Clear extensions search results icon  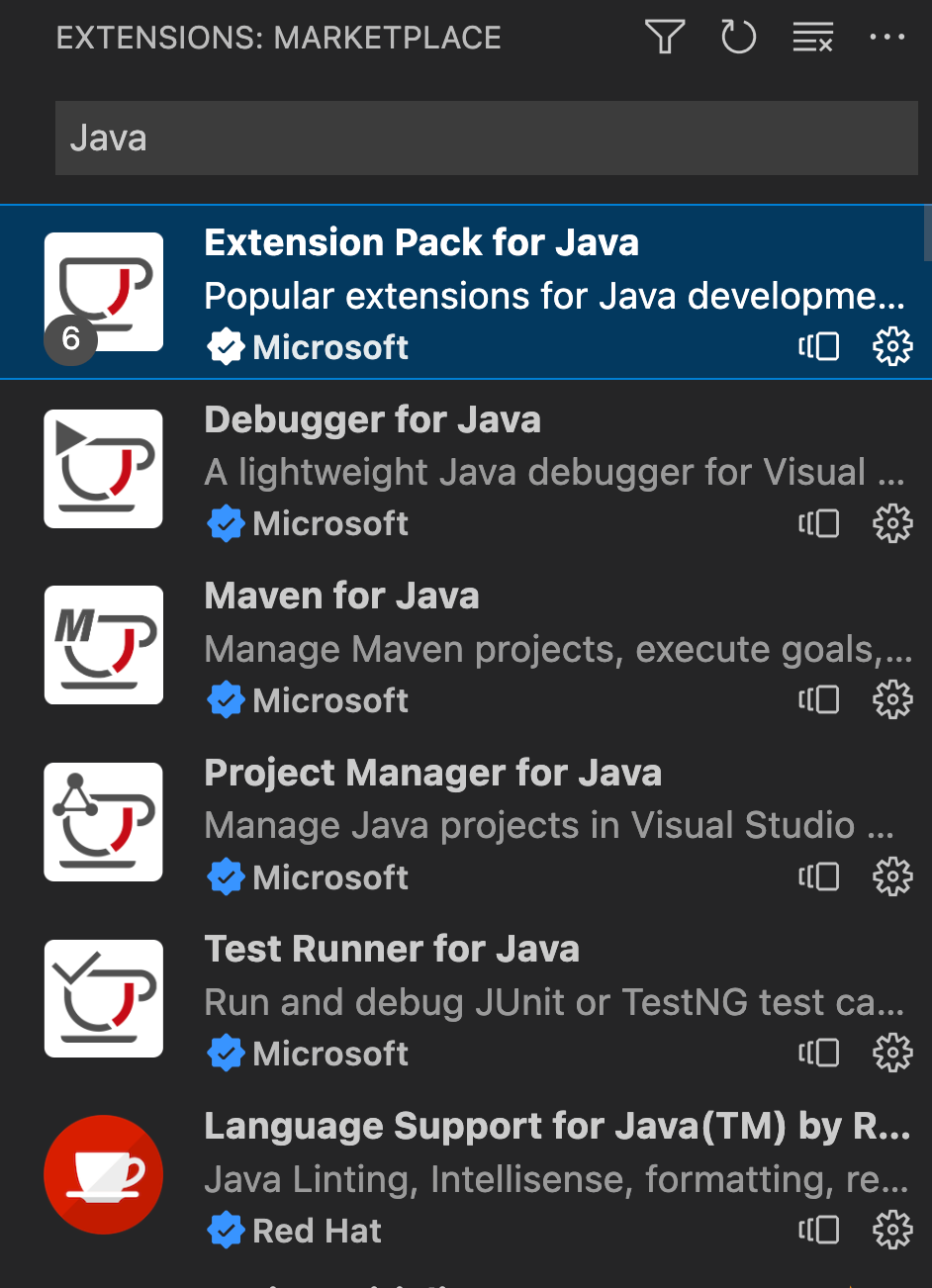(812, 38)
